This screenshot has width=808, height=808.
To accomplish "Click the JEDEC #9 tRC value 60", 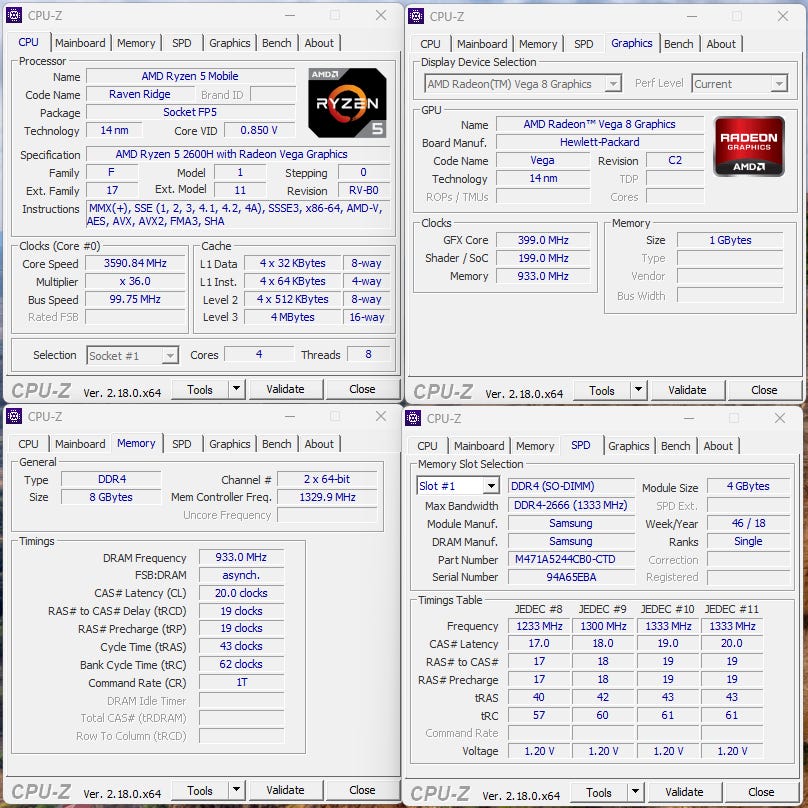I will [602, 715].
